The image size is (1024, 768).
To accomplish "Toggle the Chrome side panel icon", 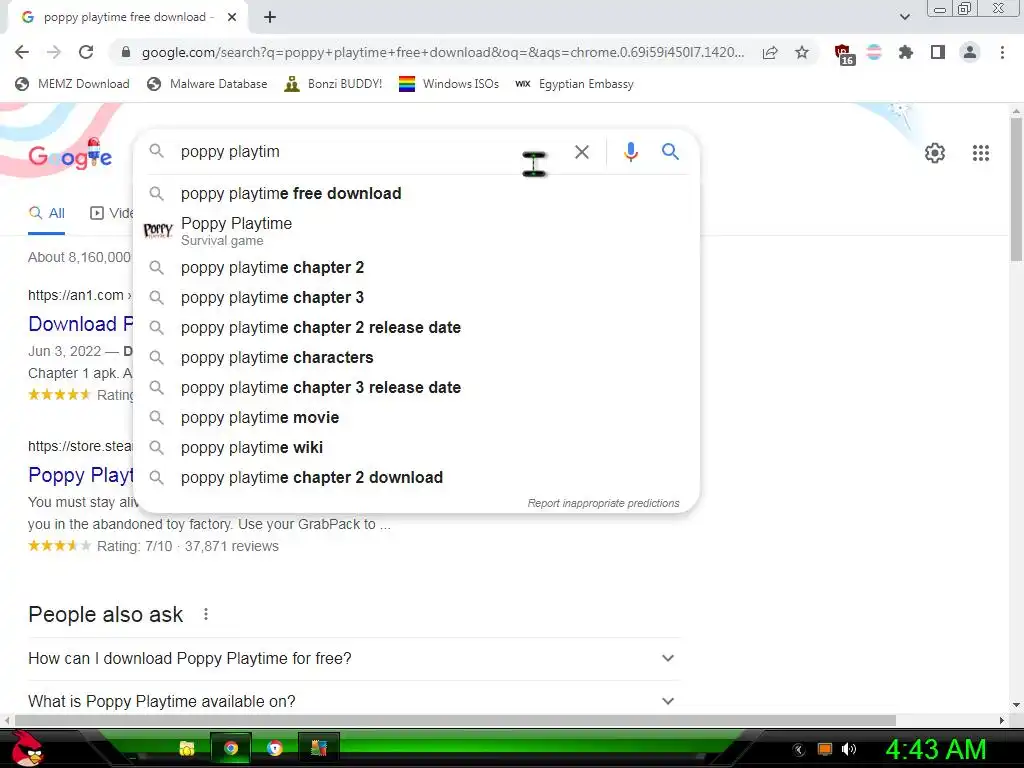I will [938, 52].
